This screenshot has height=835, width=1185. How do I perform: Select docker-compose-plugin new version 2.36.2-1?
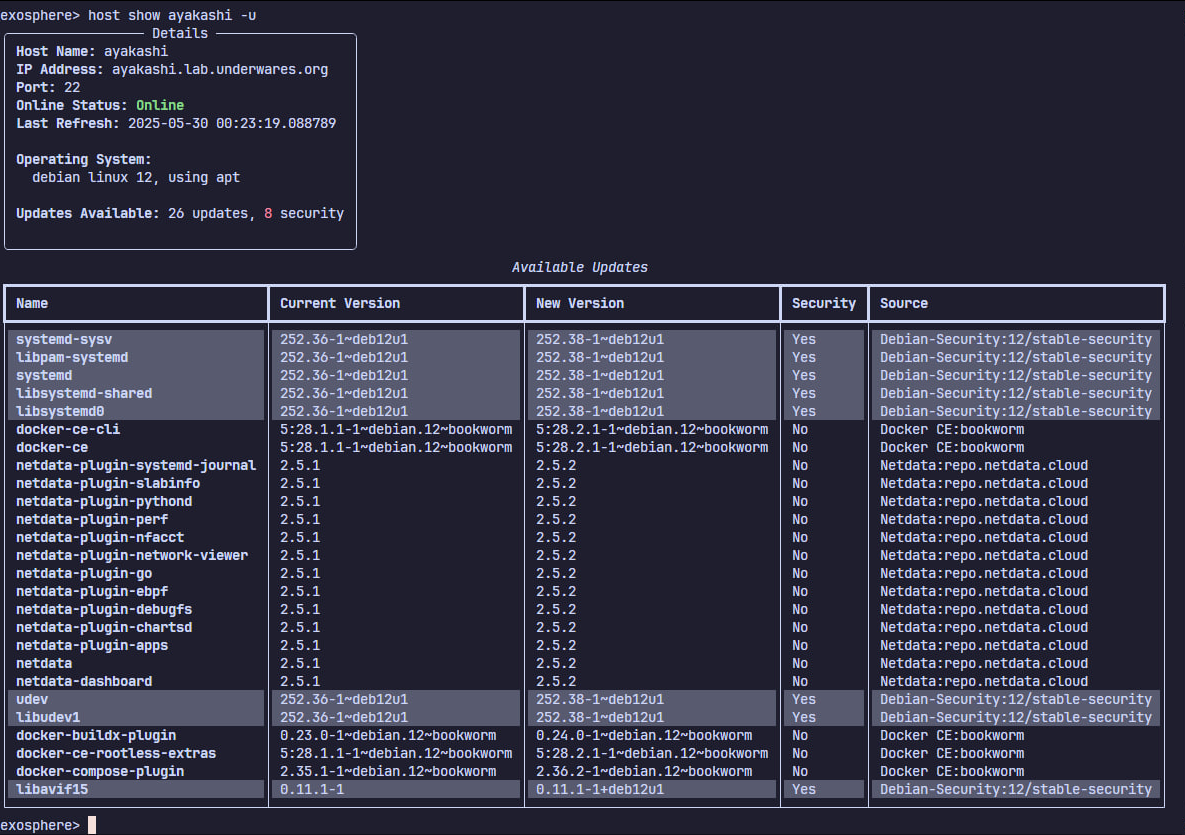coord(644,771)
